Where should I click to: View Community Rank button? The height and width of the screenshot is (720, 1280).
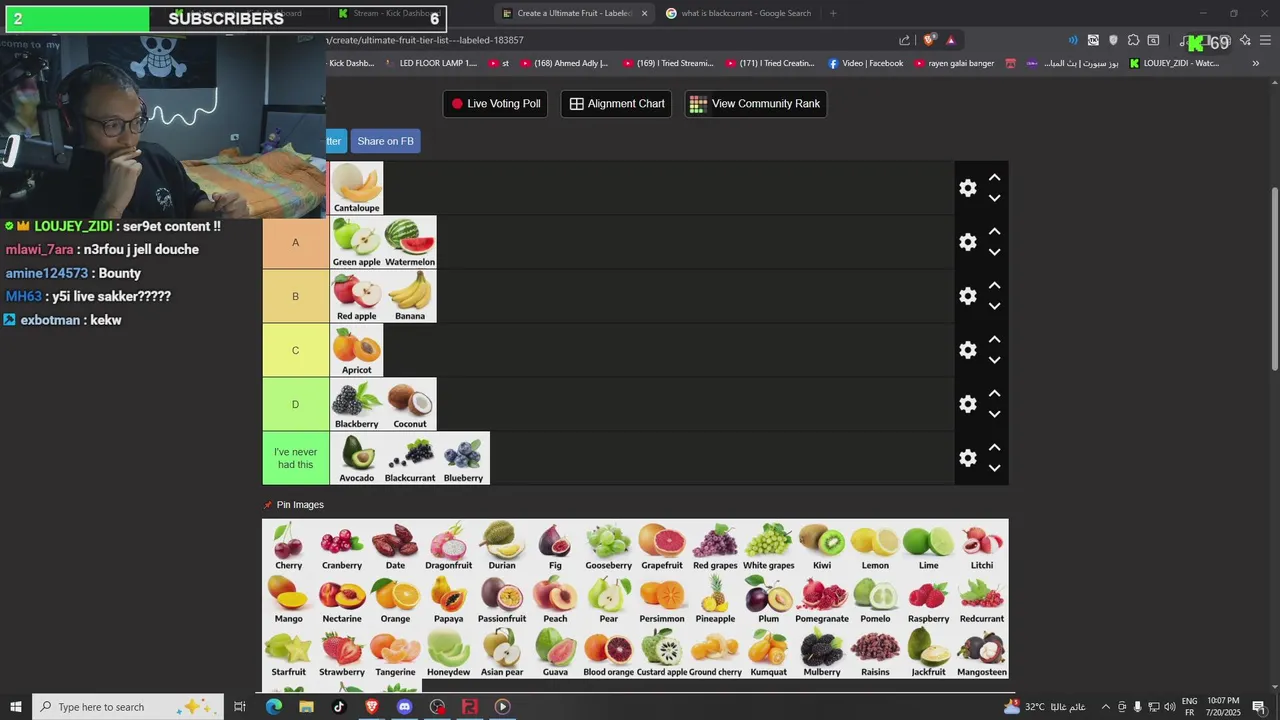tap(755, 104)
